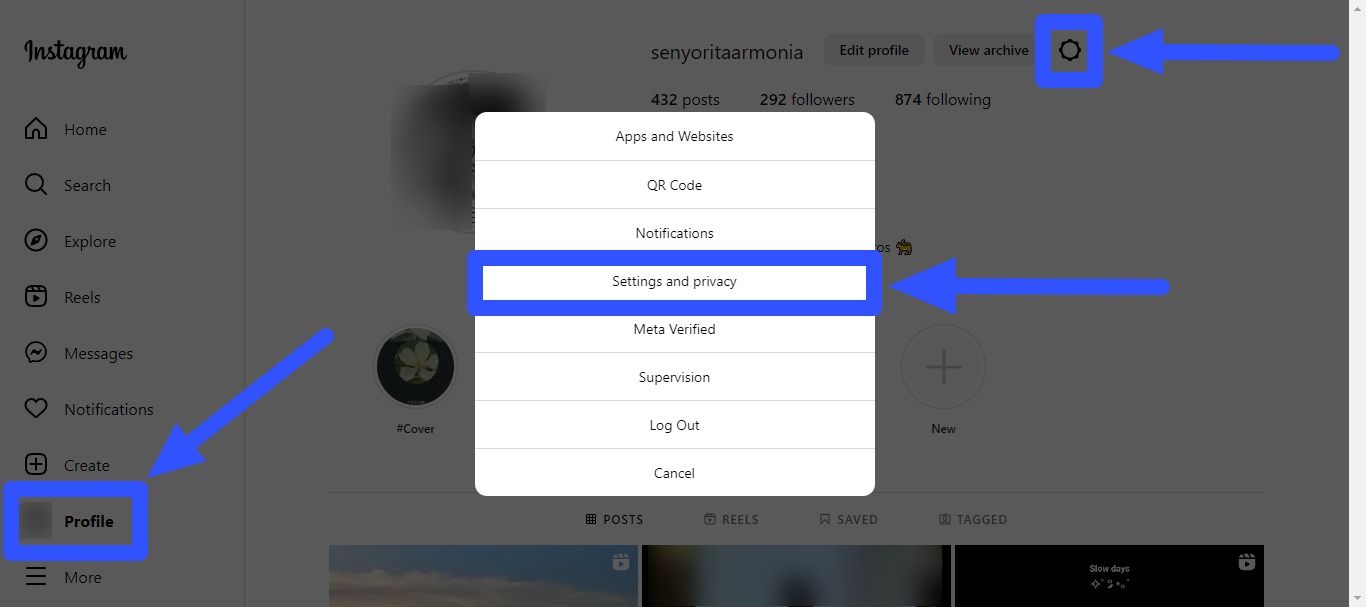Screen dimensions: 1366x607
Task: View the account's QR Code
Action: pos(674,184)
